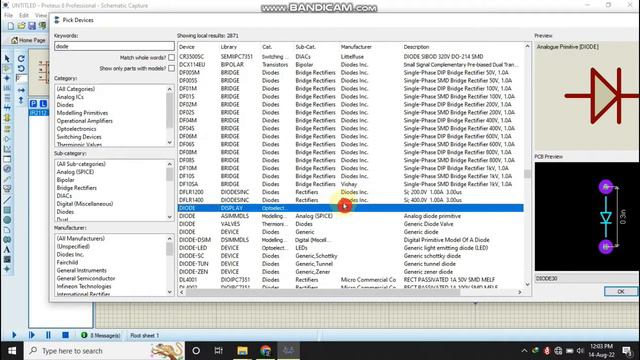
Task: Open the Edit menu
Action: pyautogui.click(x=24, y=16)
